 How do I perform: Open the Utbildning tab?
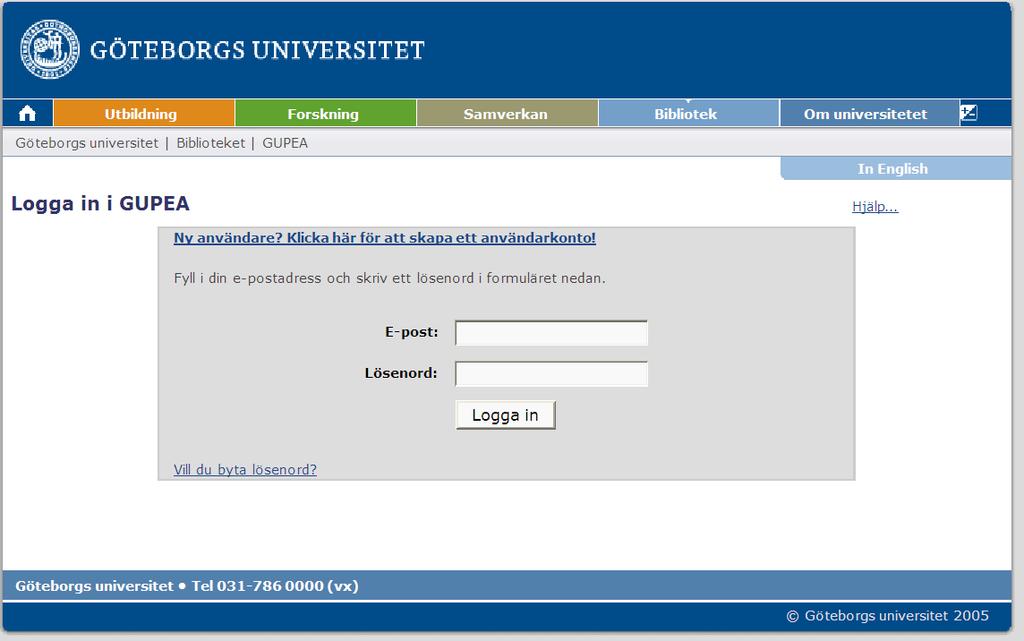(144, 114)
